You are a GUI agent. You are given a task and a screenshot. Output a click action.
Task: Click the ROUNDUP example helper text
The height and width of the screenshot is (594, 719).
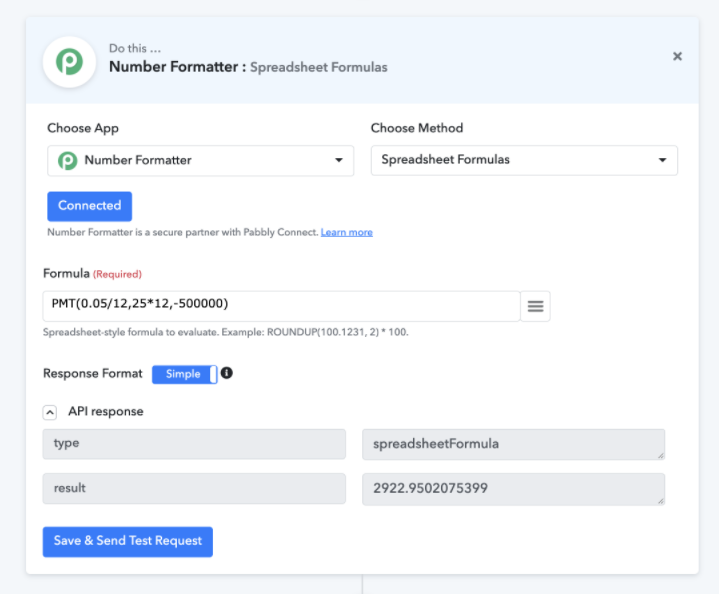click(226, 332)
